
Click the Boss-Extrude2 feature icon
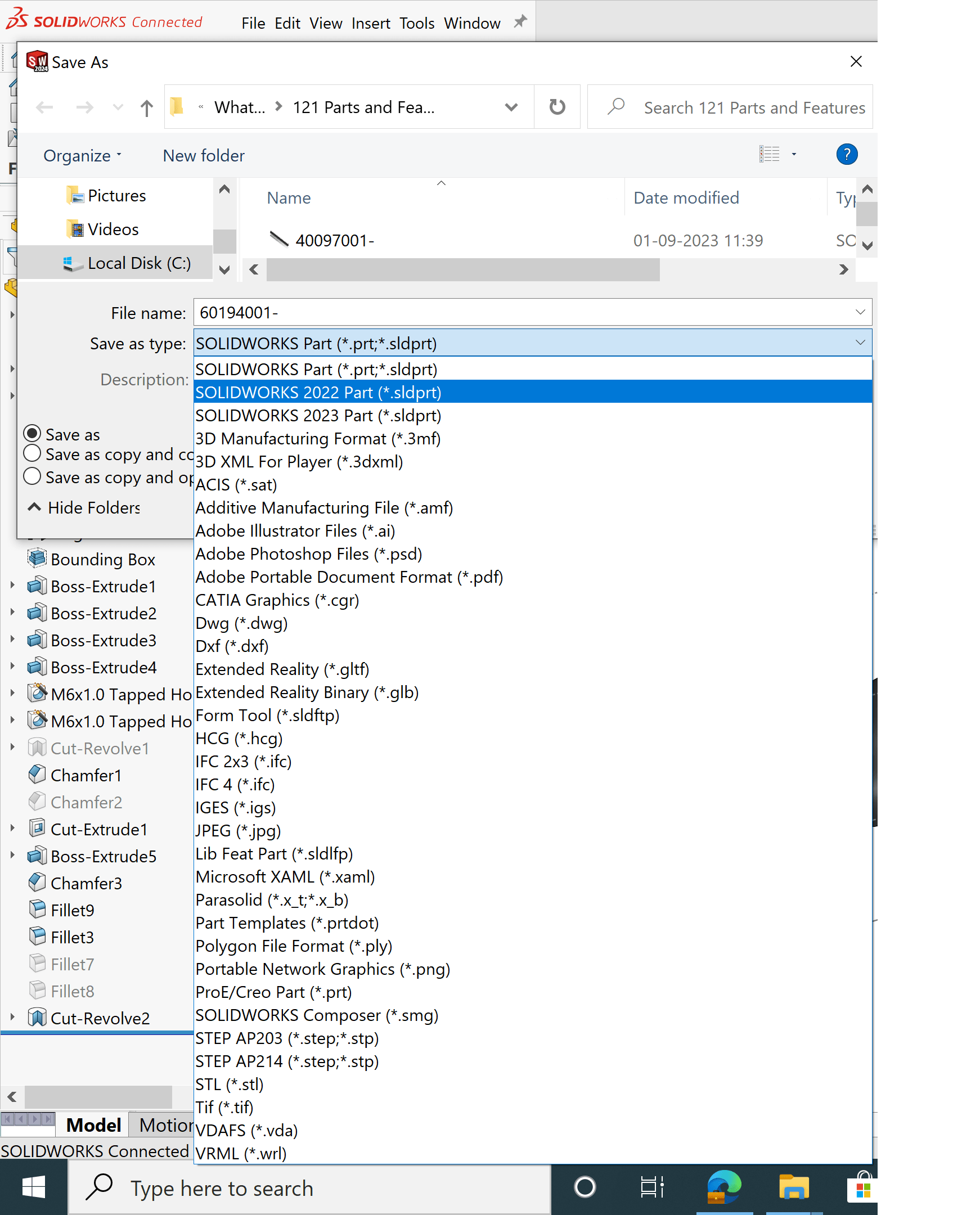tap(37, 613)
